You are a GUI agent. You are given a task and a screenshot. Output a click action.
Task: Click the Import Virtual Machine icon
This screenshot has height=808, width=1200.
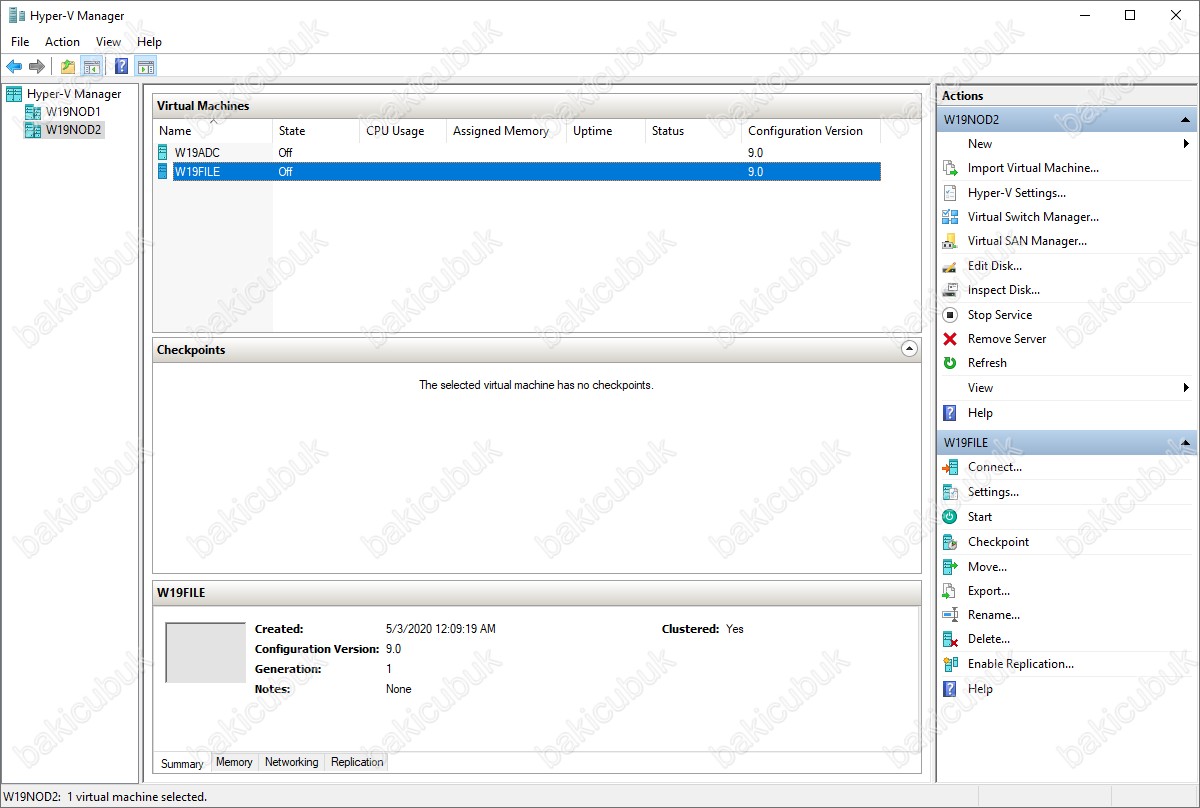[950, 168]
